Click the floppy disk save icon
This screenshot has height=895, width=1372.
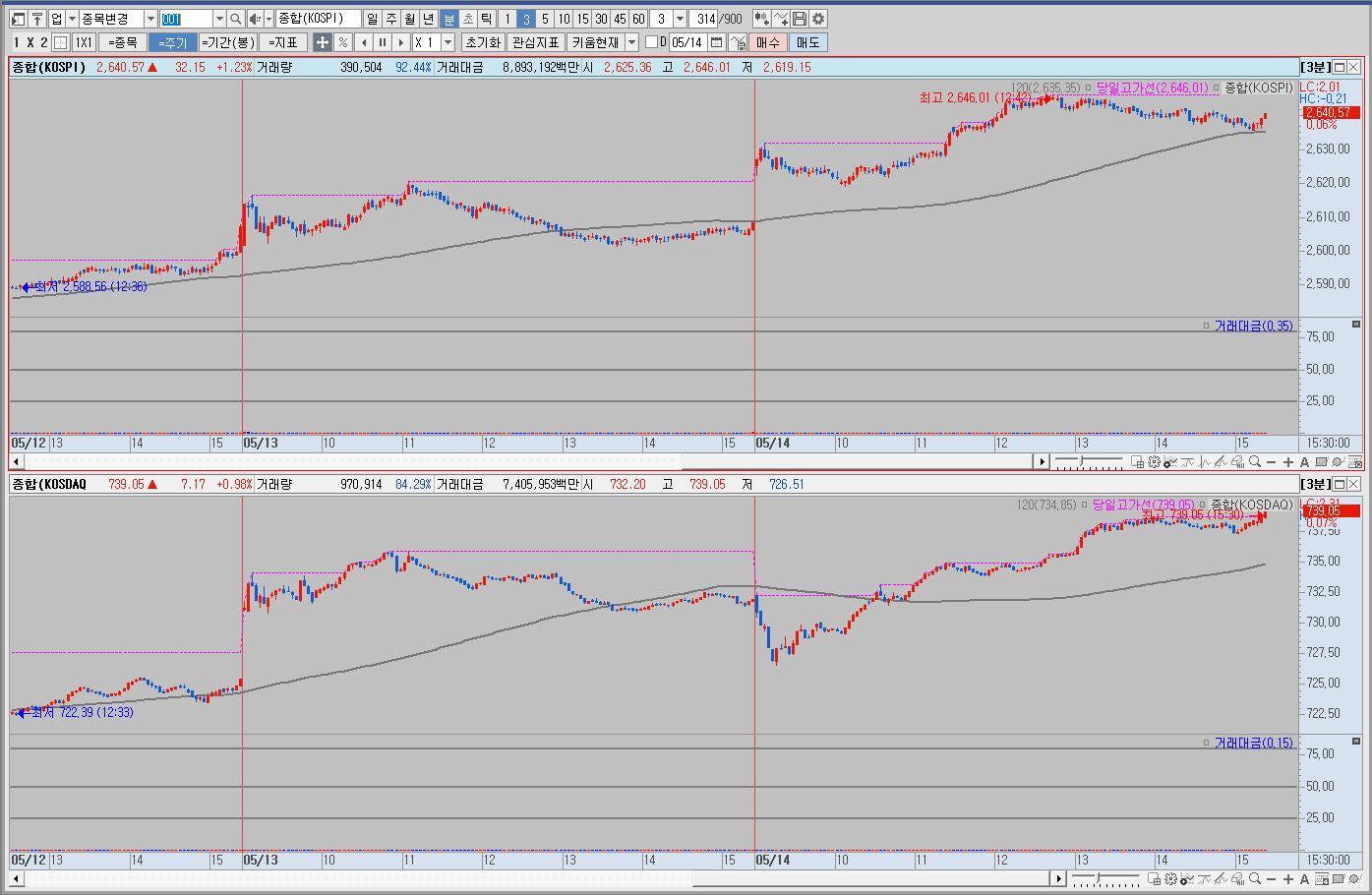(x=800, y=19)
